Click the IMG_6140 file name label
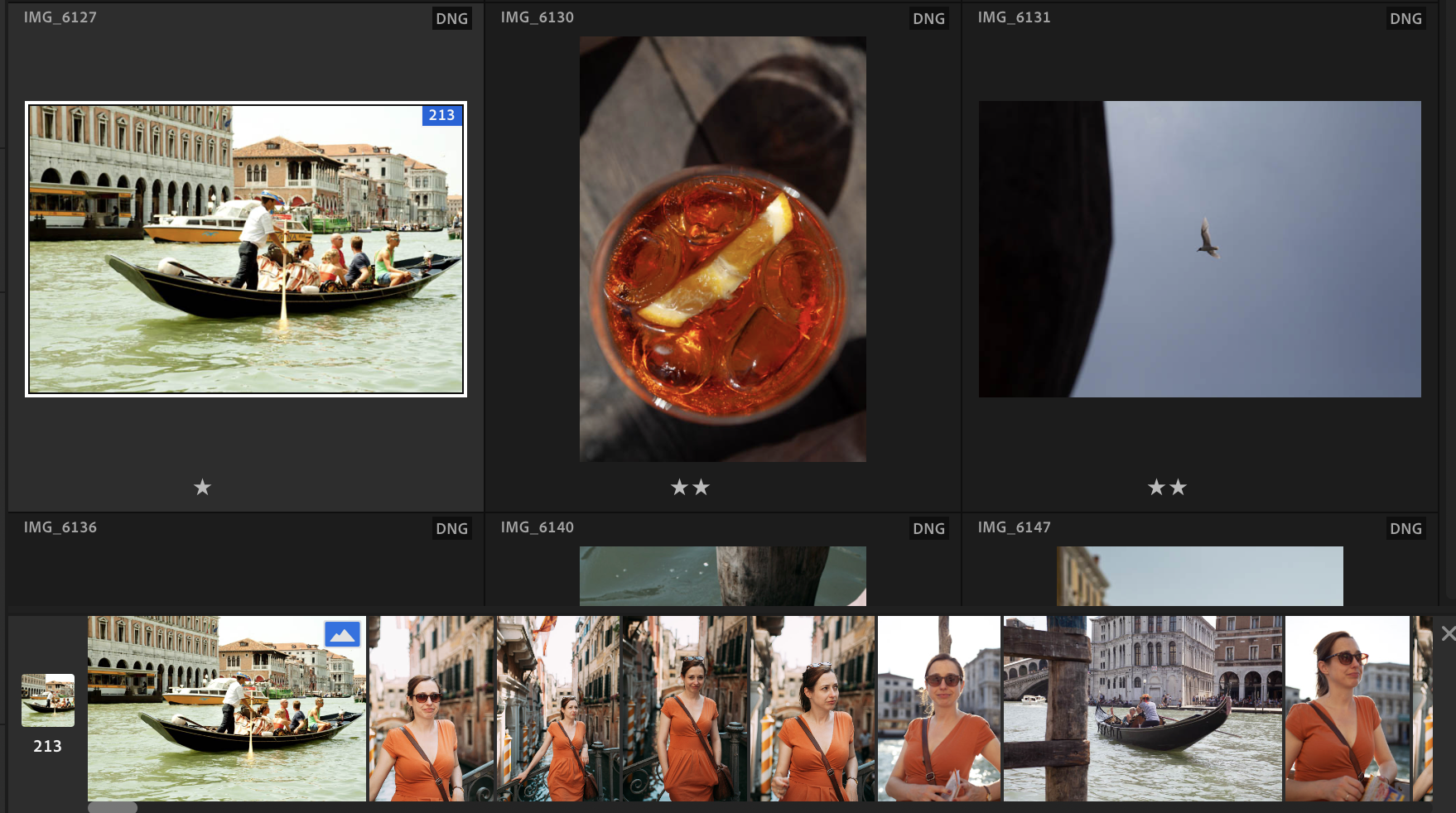The height and width of the screenshot is (813, 1456). tap(538, 527)
